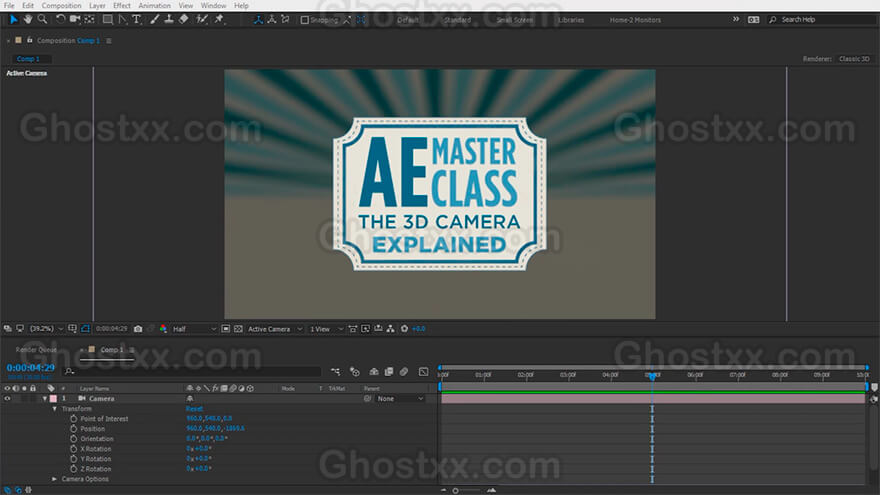Select the Hand tool
Image resolution: width=880 pixels, height=495 pixels.
[x=28, y=20]
